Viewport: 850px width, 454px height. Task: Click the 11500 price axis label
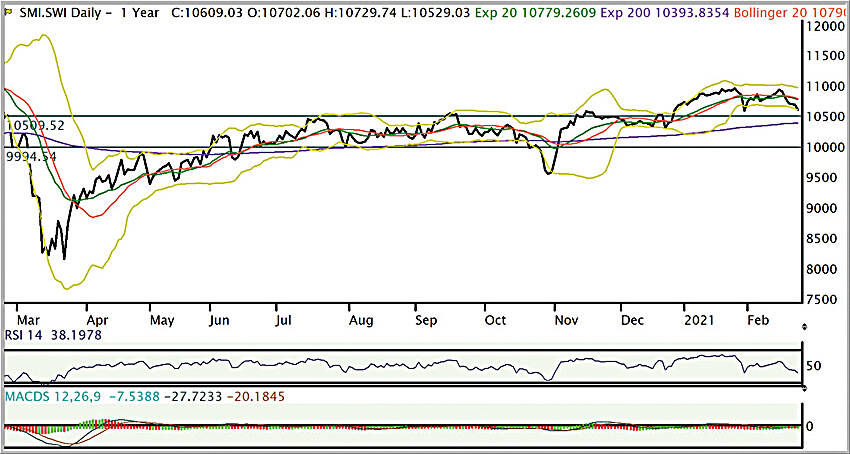pos(825,56)
